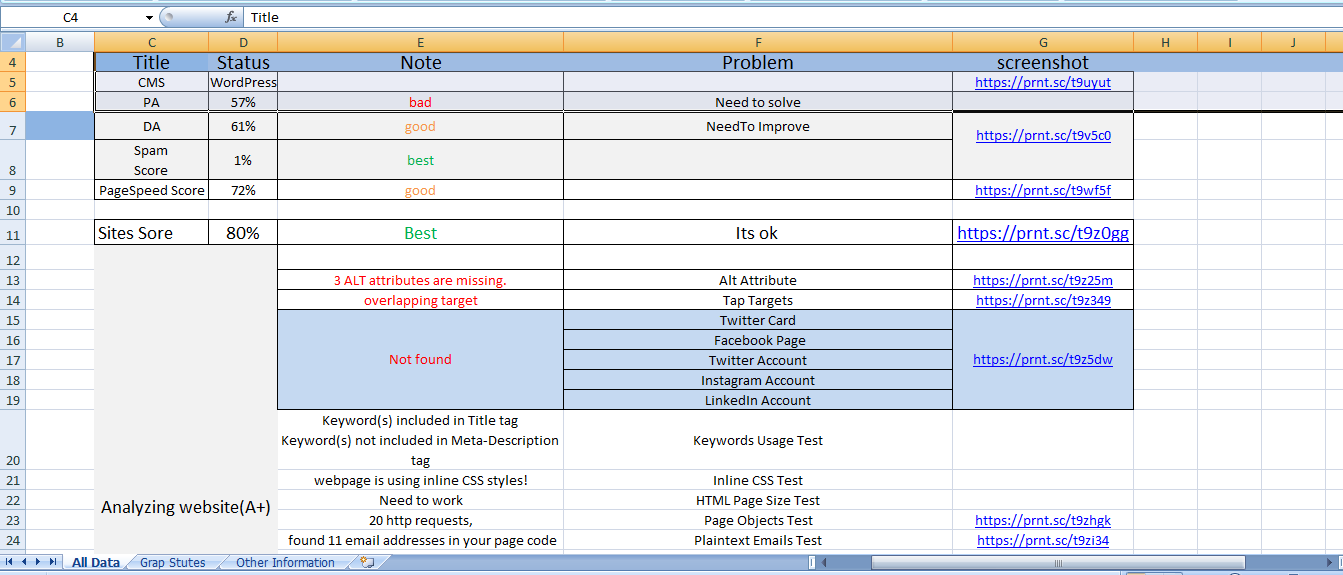Select the Spam Score cell
The height and width of the screenshot is (575, 1343).
(151, 160)
